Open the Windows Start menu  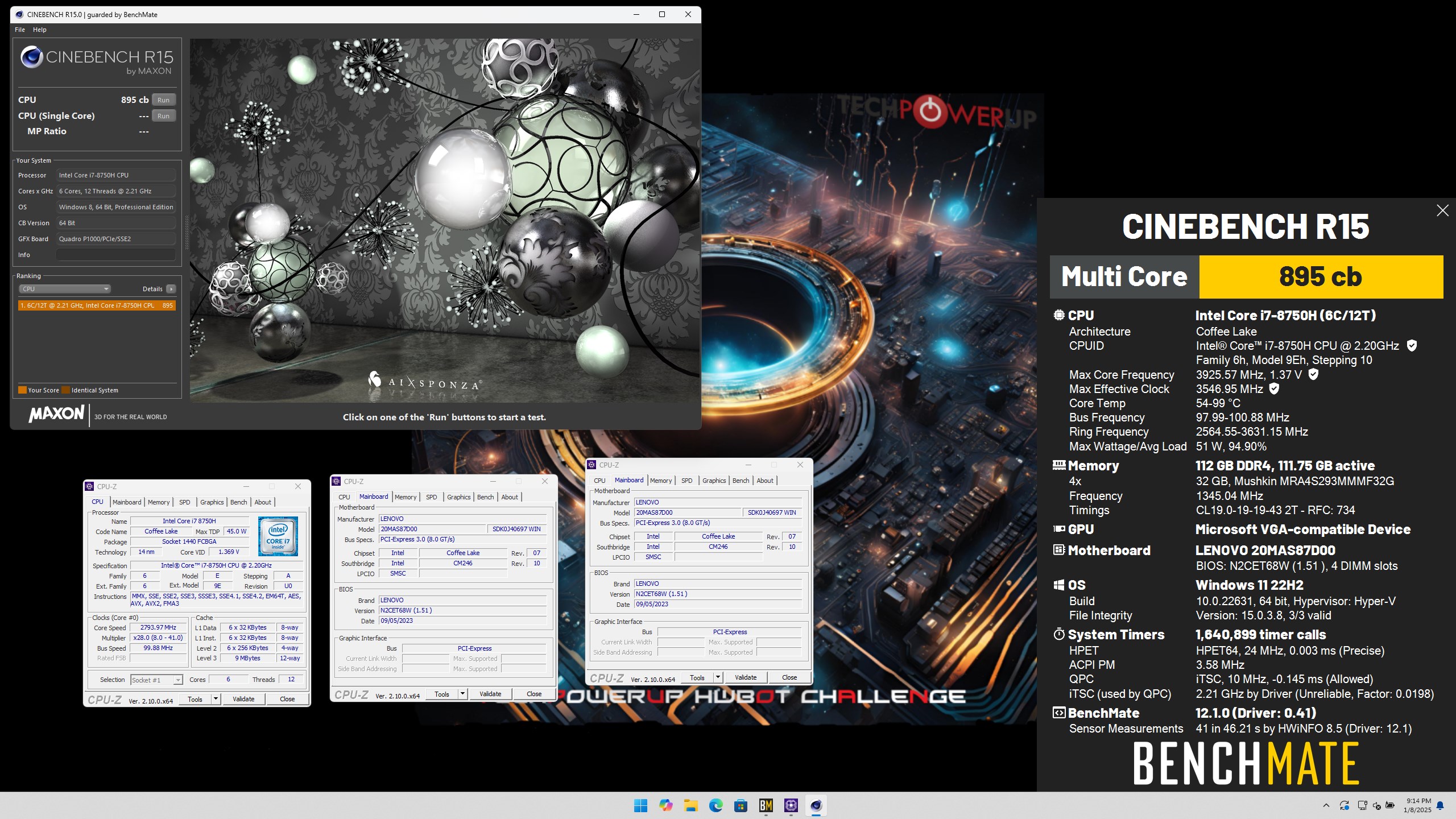coord(641,805)
